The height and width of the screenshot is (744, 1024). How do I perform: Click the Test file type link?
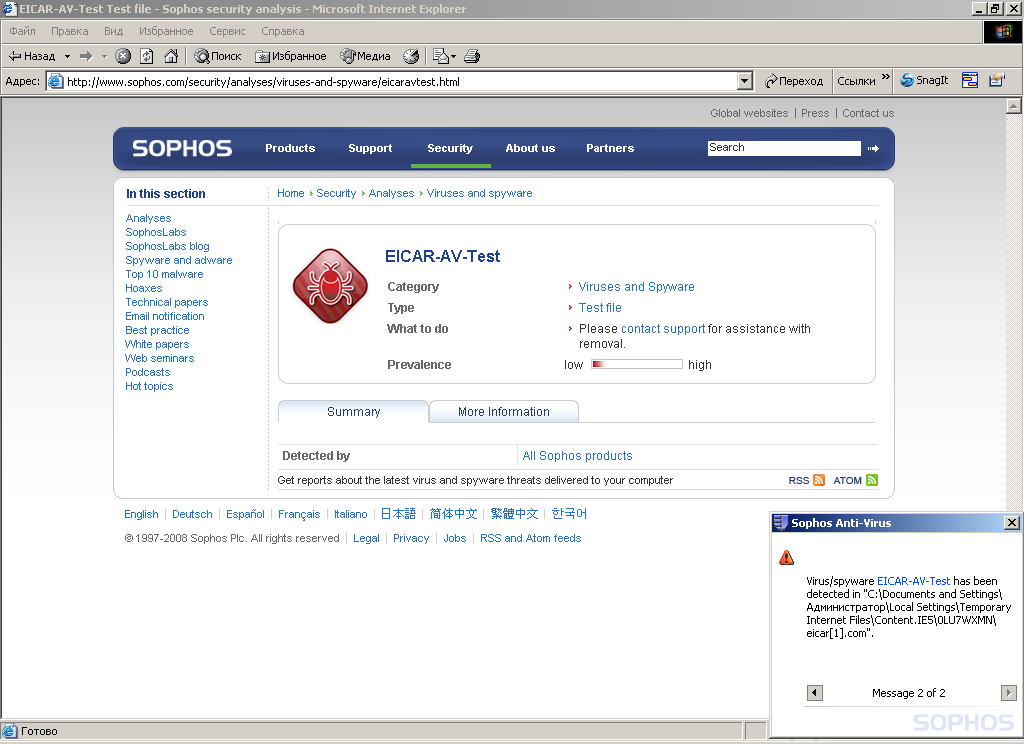coord(600,308)
